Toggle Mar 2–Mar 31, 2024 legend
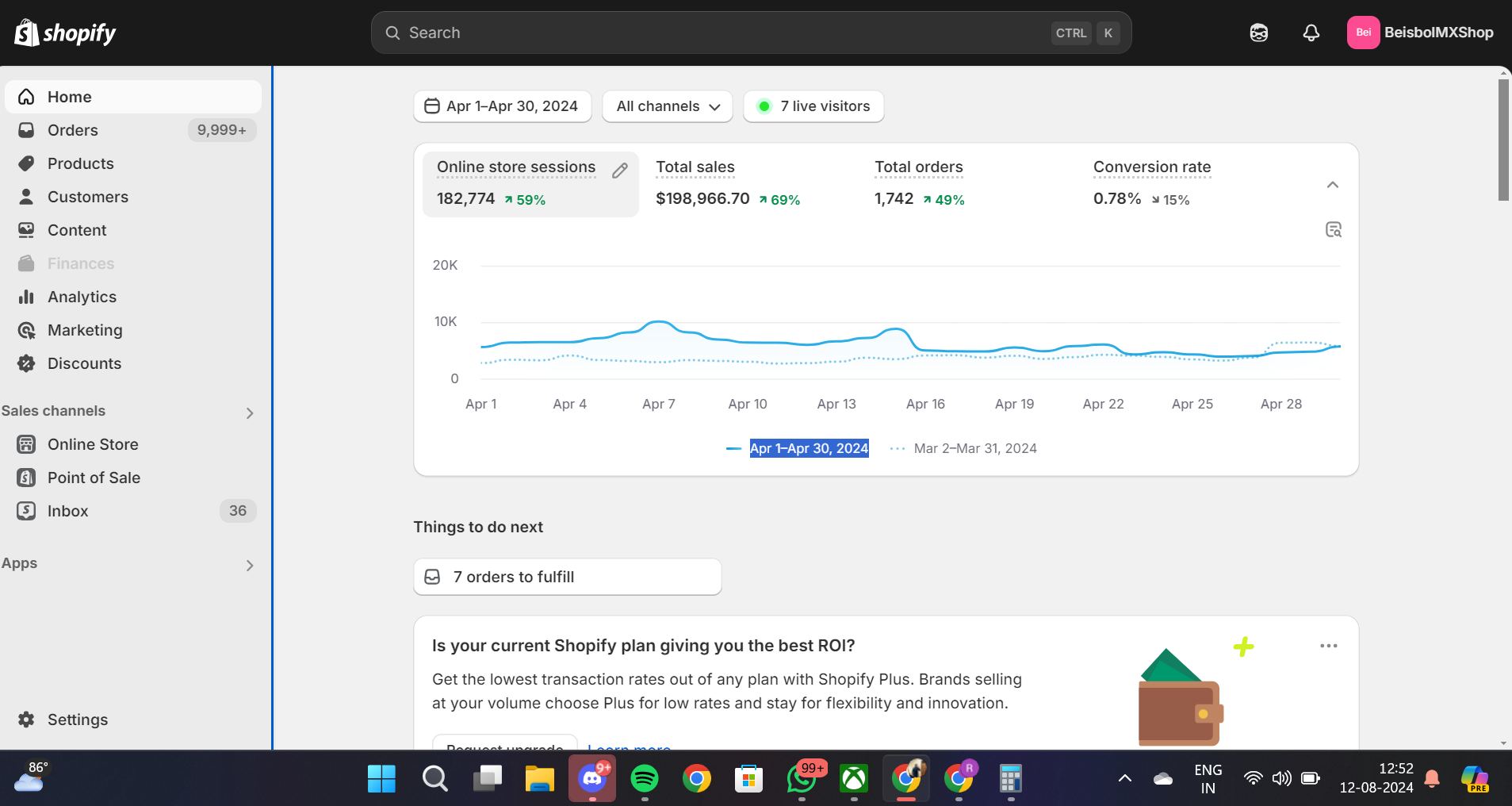The height and width of the screenshot is (806, 1512). [x=963, y=448]
